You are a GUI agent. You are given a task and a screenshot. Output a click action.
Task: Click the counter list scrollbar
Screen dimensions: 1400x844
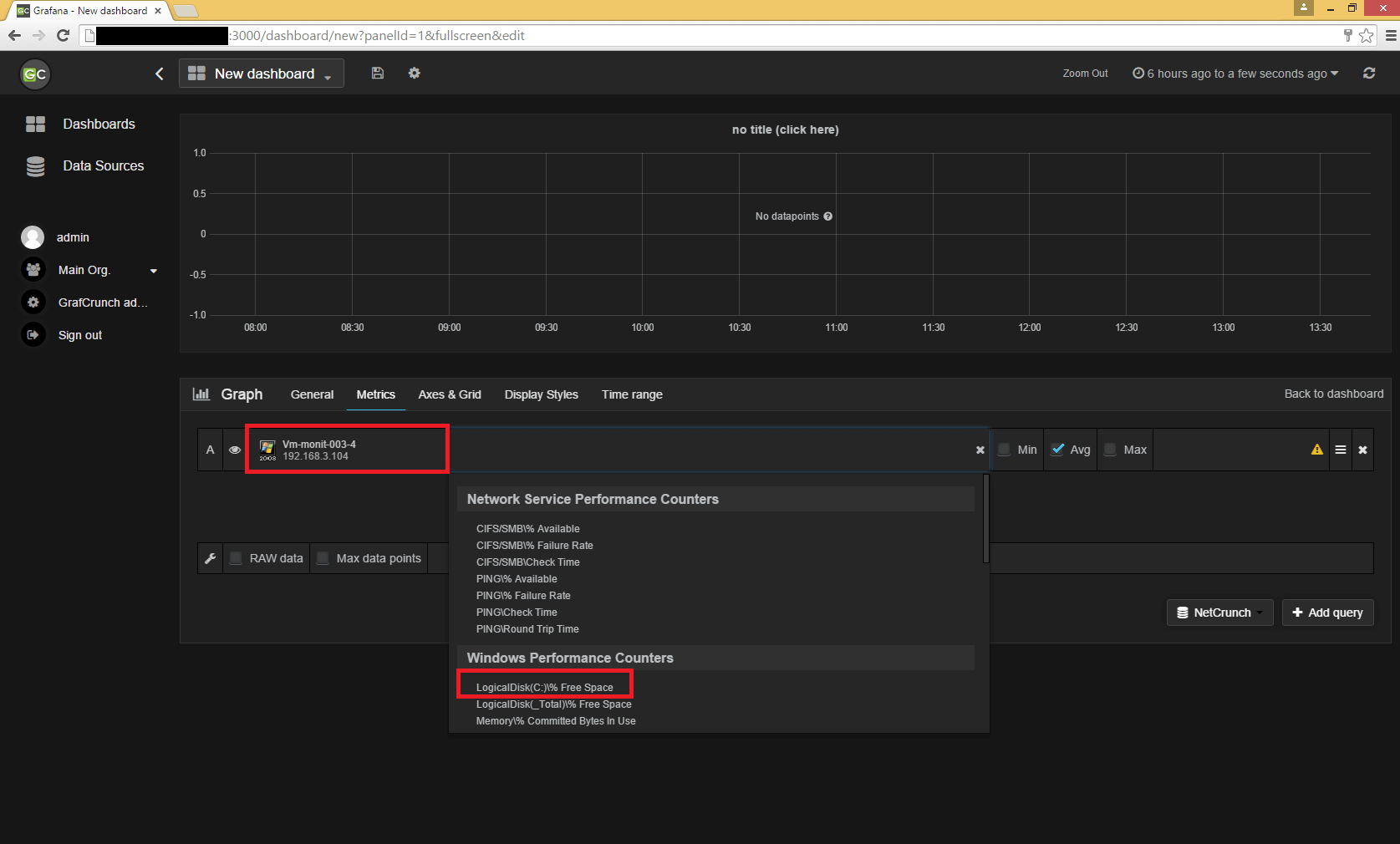tap(986, 518)
